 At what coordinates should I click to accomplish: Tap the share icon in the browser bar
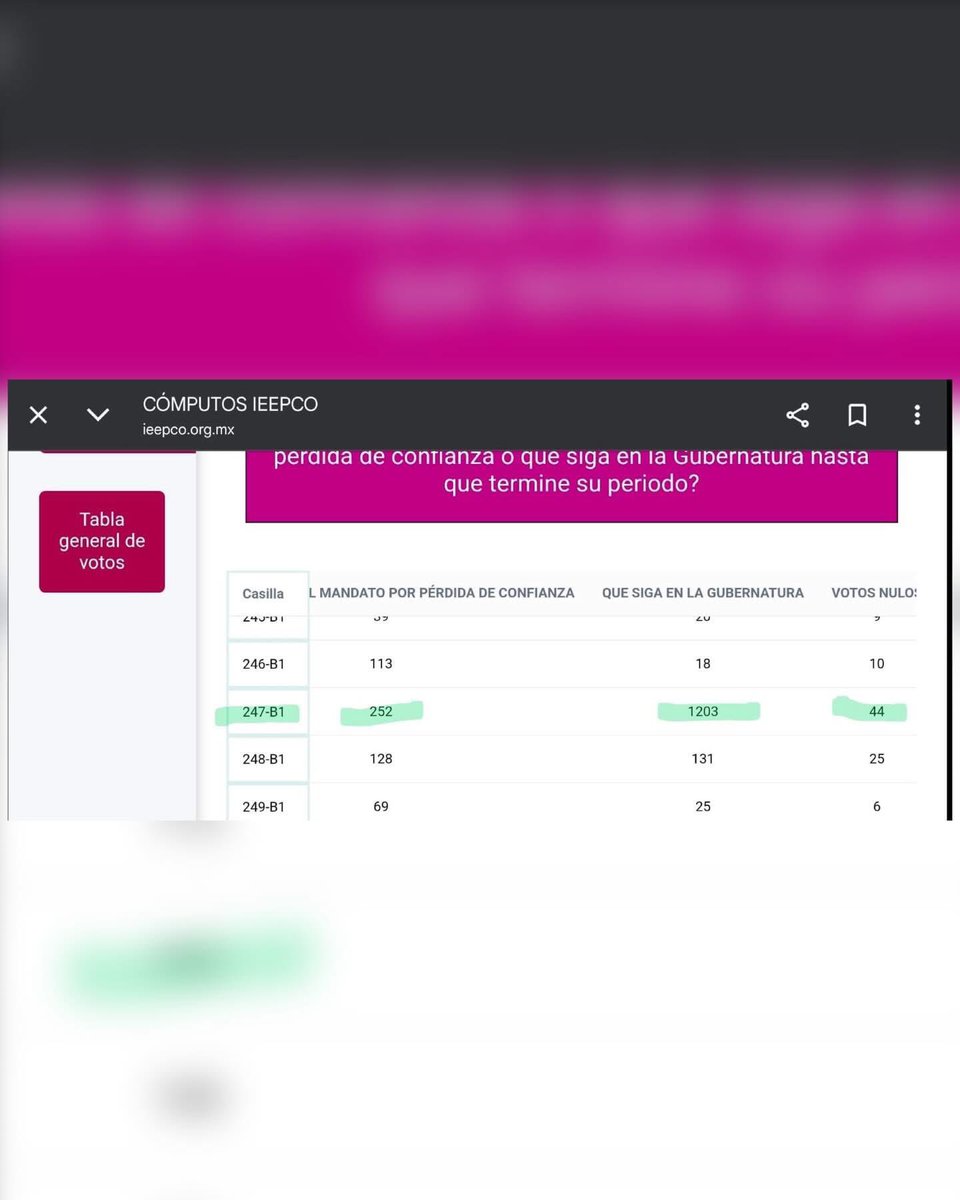click(797, 415)
